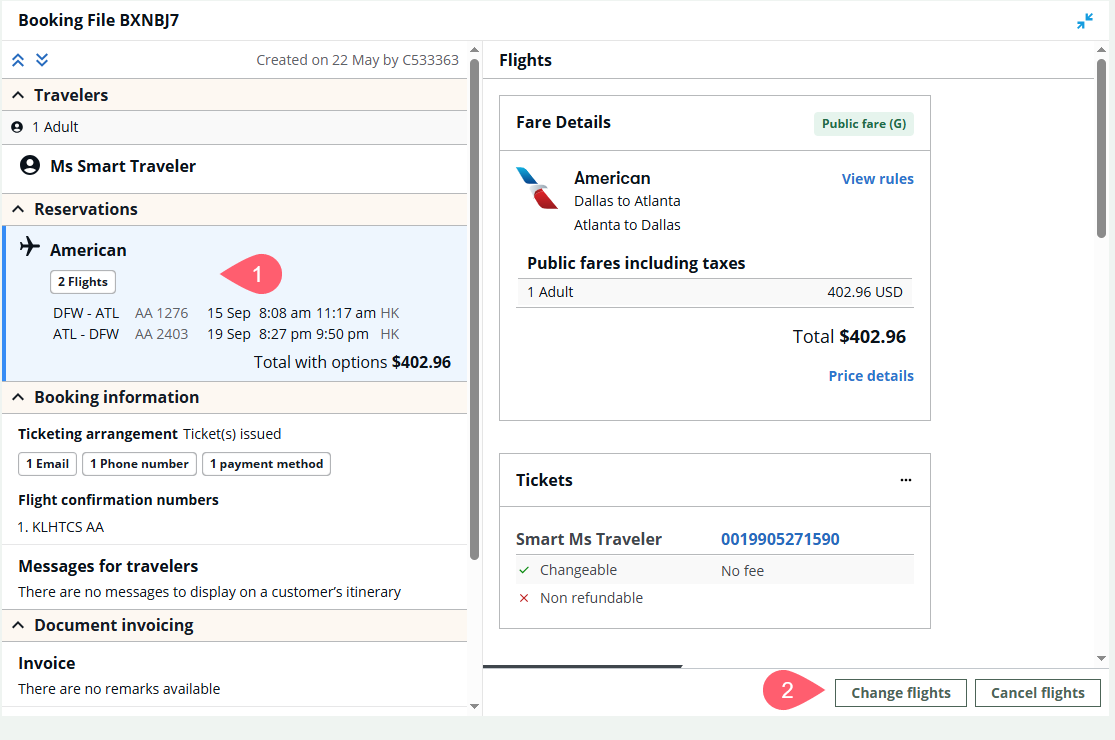Click the Flights panel scroll down arrow
Image resolution: width=1115 pixels, height=740 pixels.
pos(1101,658)
